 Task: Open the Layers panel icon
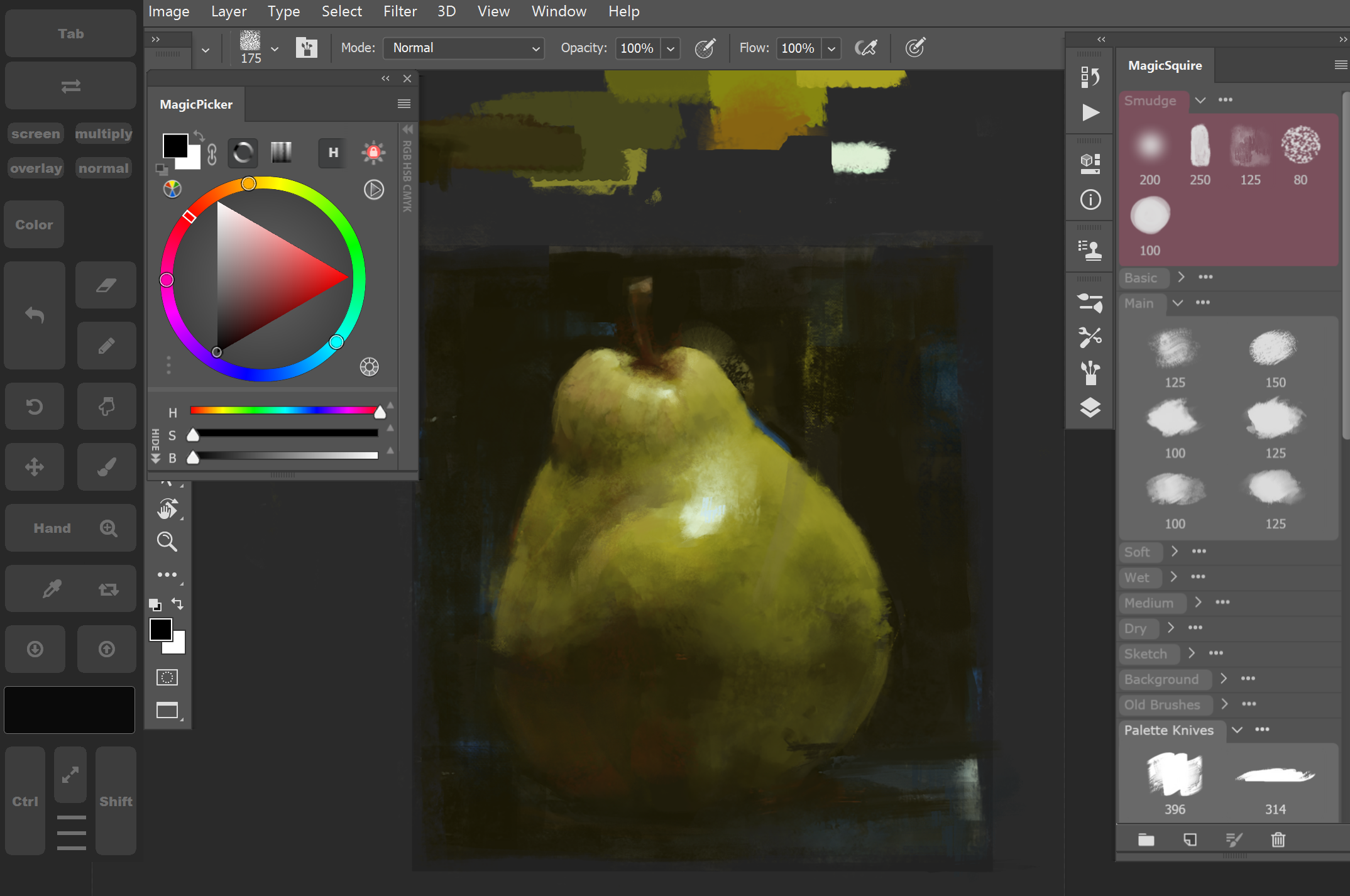1090,408
